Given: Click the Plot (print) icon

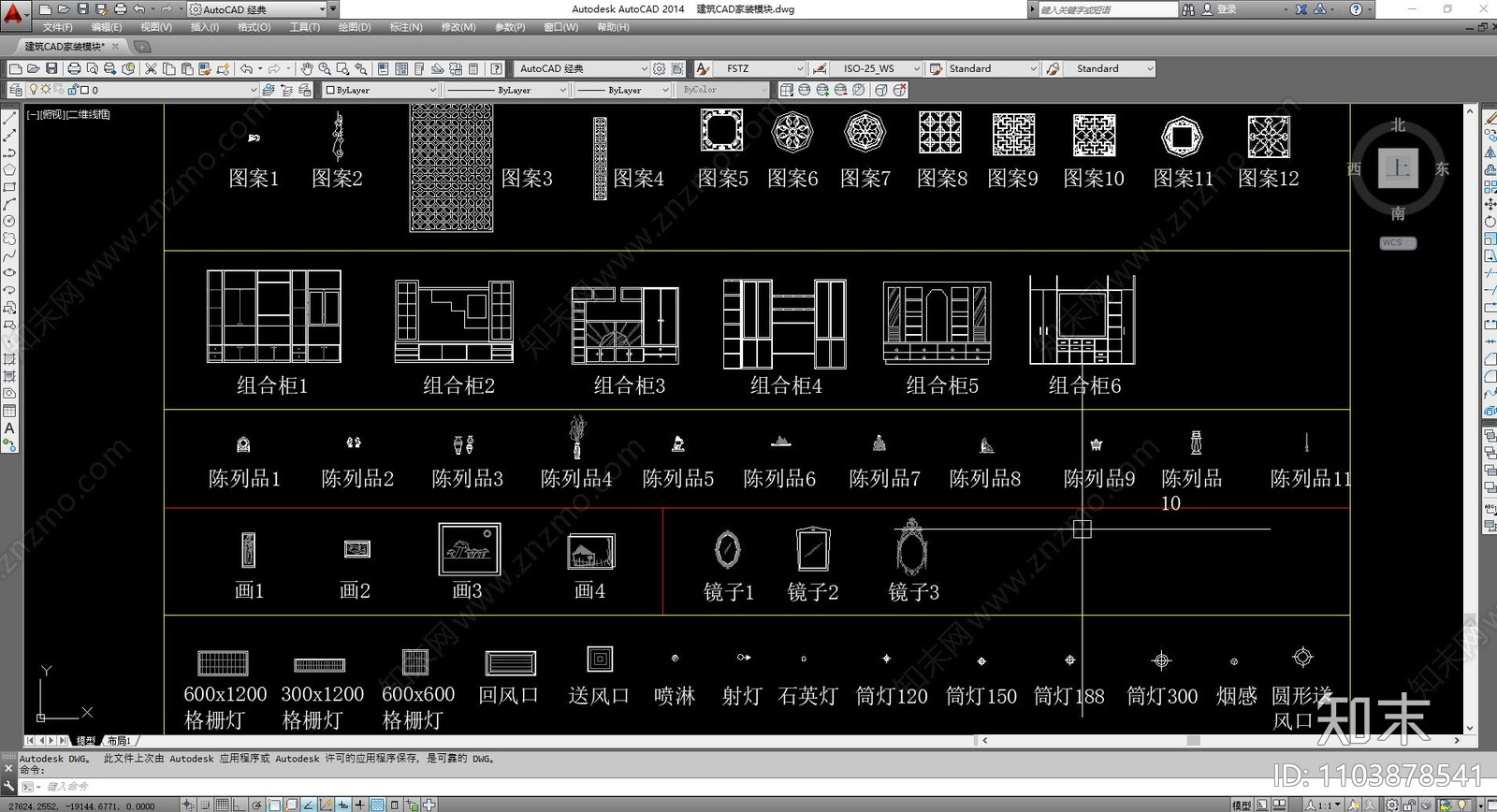Looking at the screenshot, I should [74, 68].
